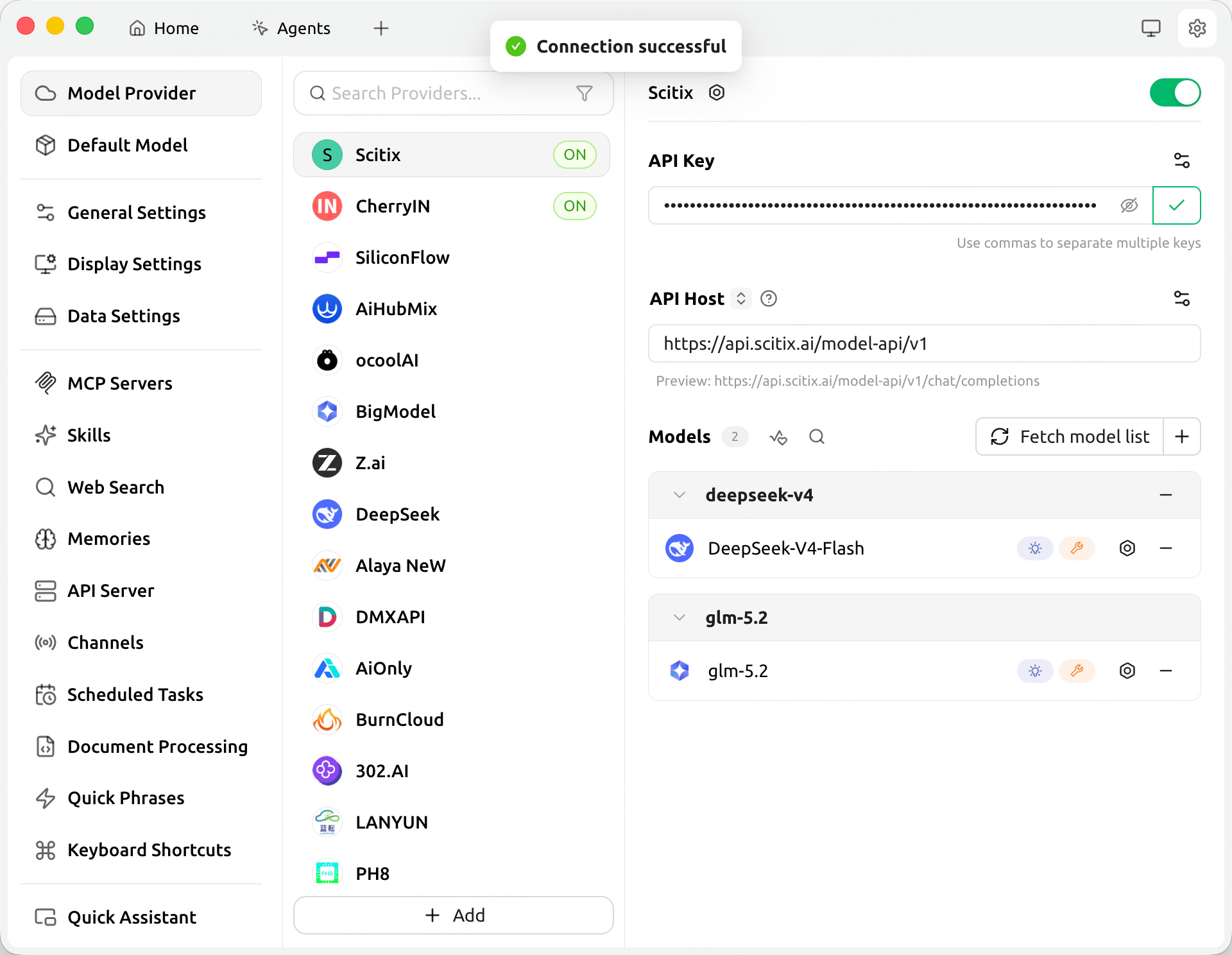Open Default Model settings
The image size is (1232, 955).
tap(141, 145)
